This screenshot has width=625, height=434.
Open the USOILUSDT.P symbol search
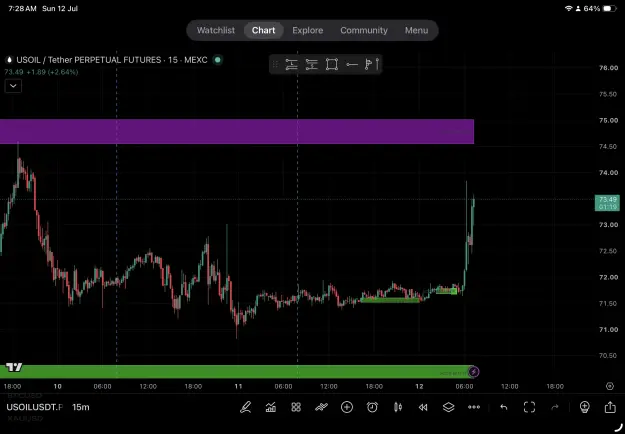pyautogui.click(x=35, y=407)
